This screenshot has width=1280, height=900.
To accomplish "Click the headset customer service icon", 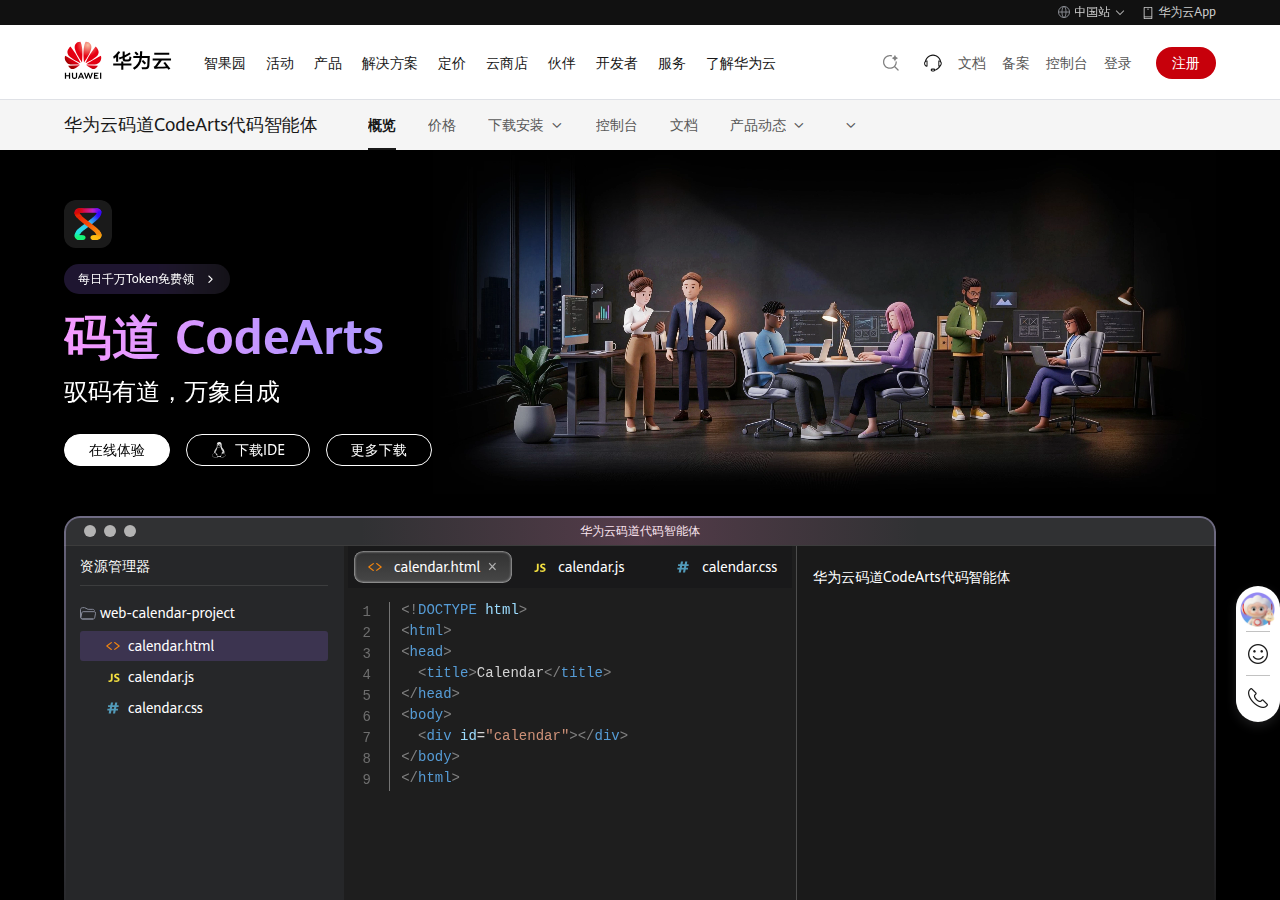I will point(933,63).
